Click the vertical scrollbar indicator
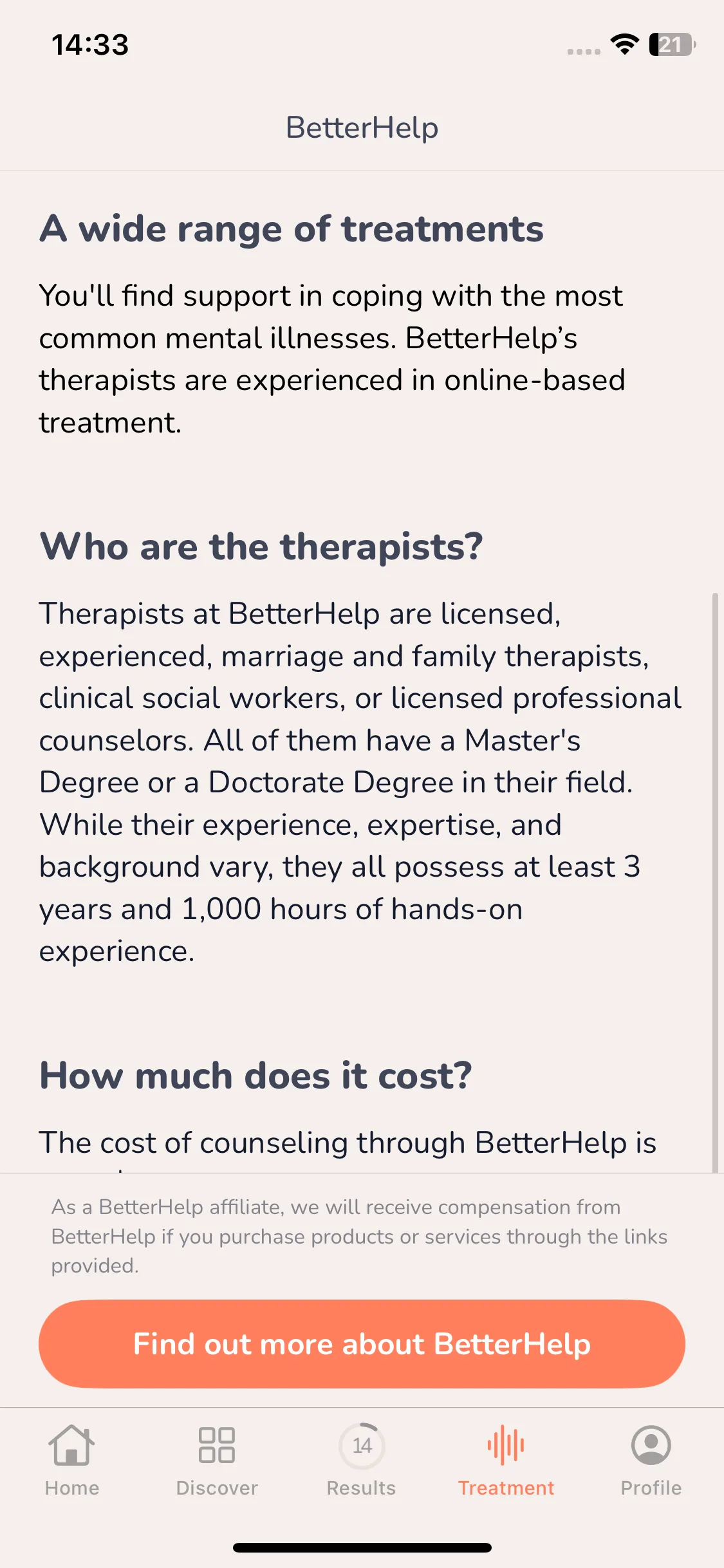 [x=715, y=882]
